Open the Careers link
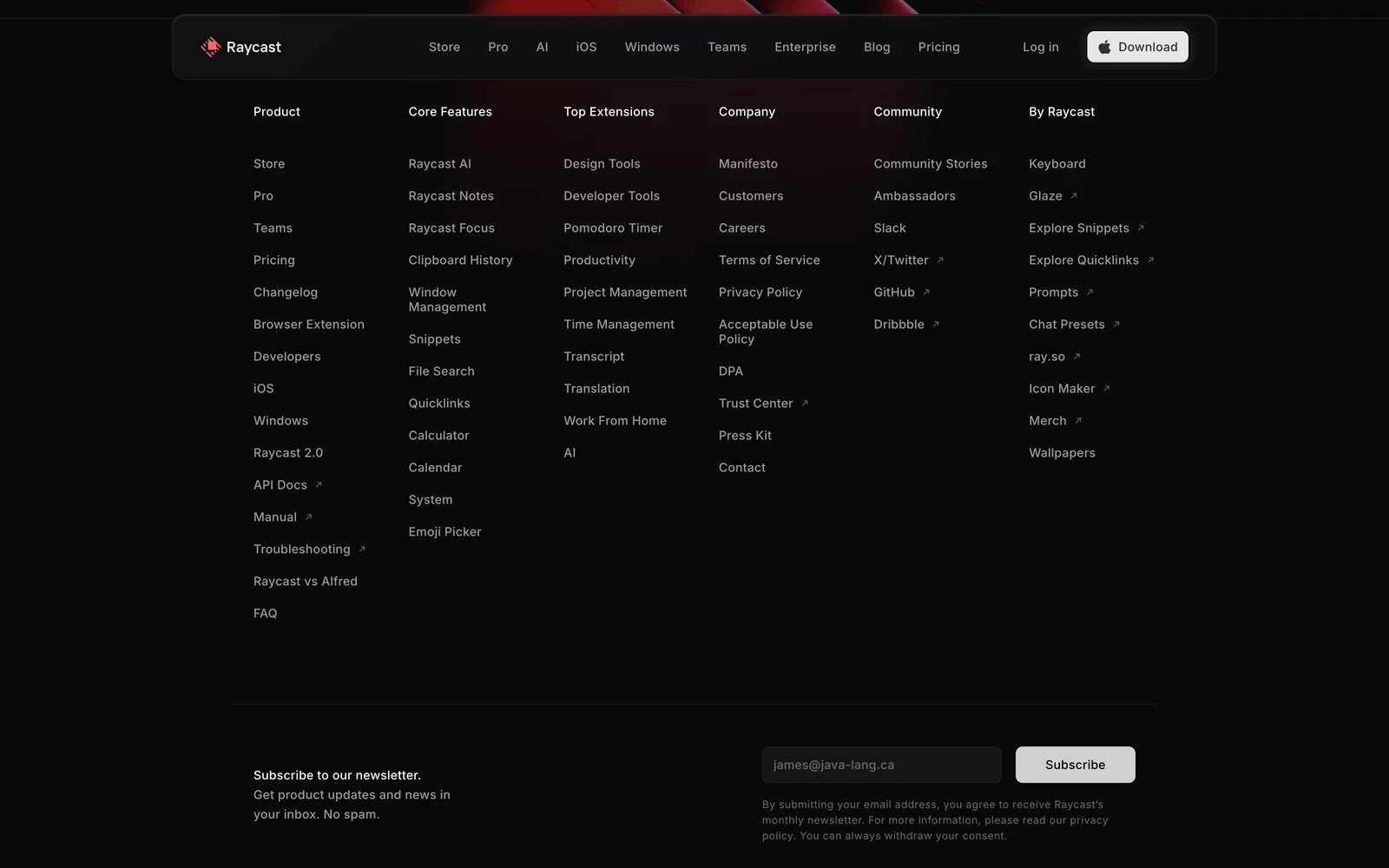The height and width of the screenshot is (868, 1389). [742, 228]
